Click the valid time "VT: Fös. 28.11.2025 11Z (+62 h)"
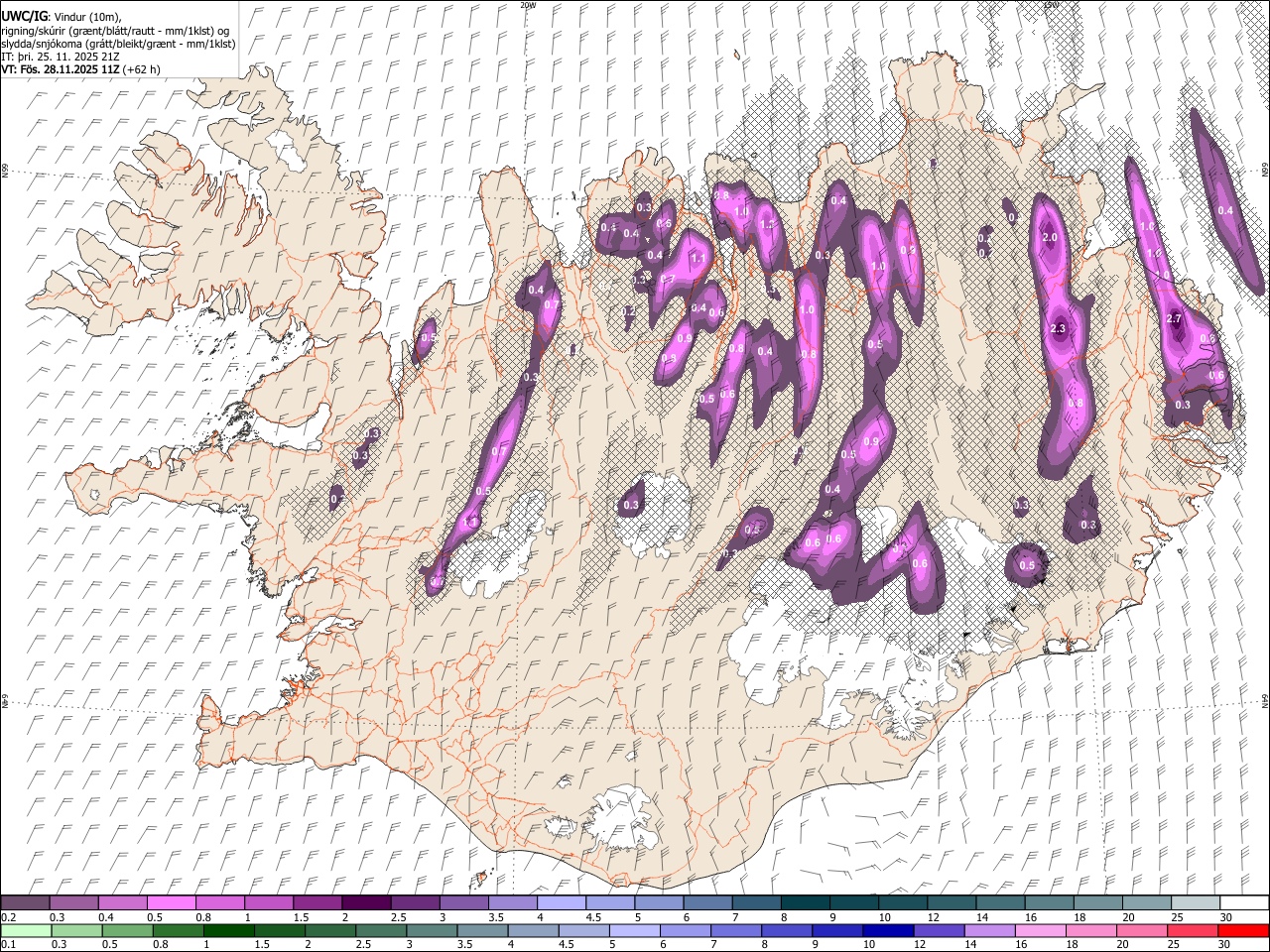The width and height of the screenshot is (1270, 952). 80,69
